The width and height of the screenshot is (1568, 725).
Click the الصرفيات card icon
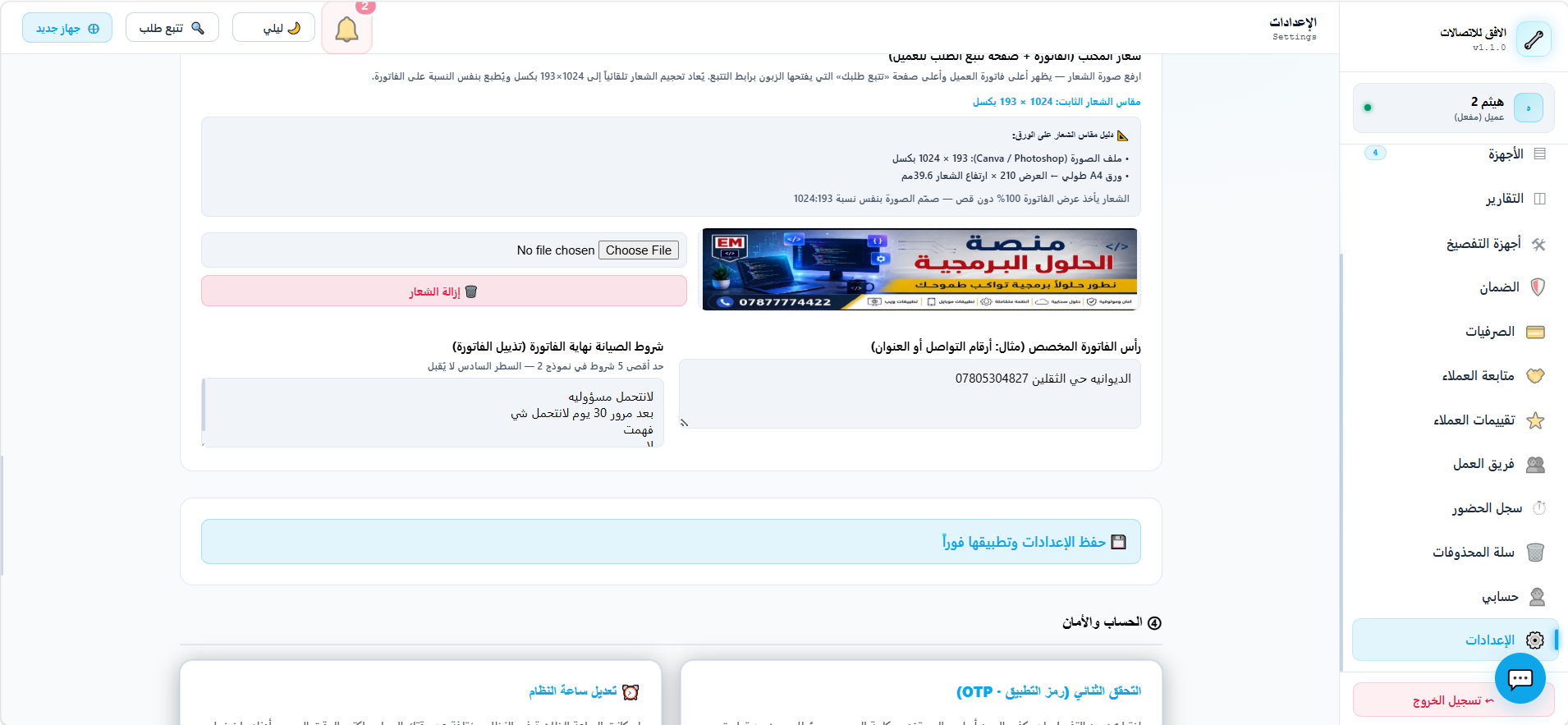pos(1535,332)
